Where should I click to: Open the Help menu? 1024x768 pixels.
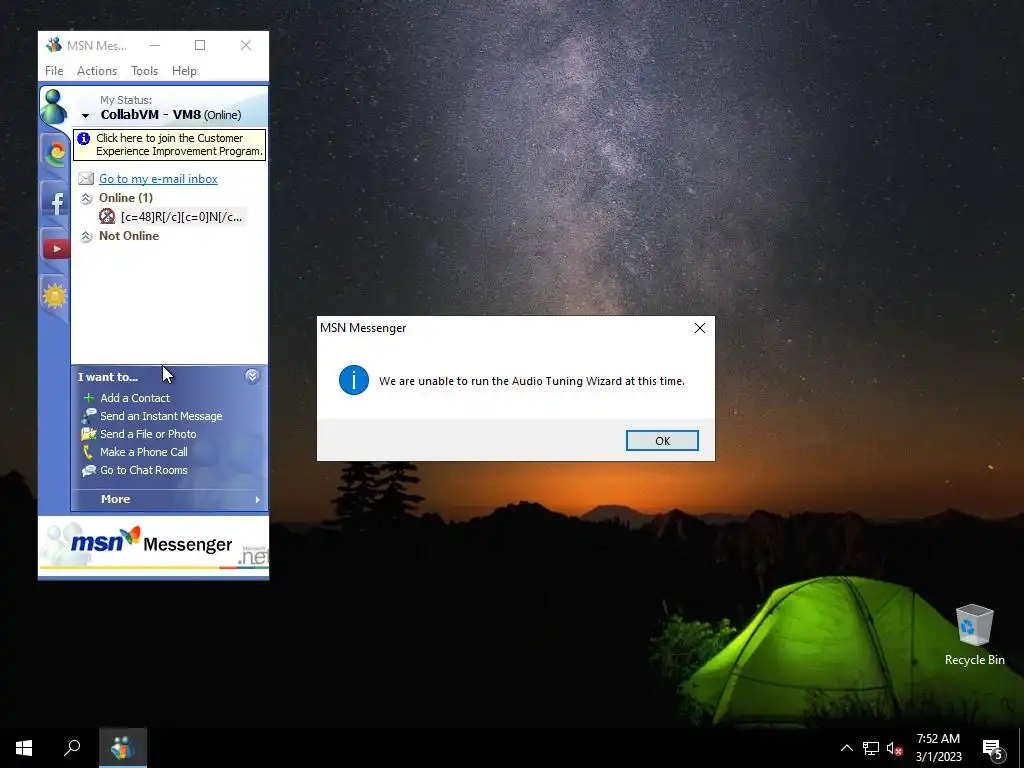pos(184,71)
